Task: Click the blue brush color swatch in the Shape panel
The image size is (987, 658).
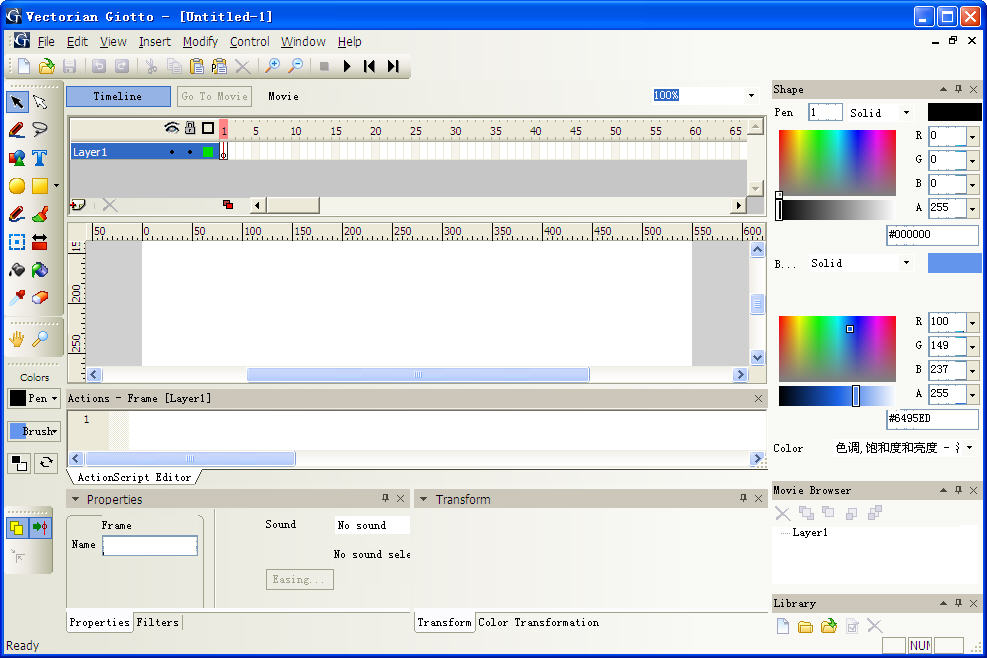Action: click(x=954, y=263)
